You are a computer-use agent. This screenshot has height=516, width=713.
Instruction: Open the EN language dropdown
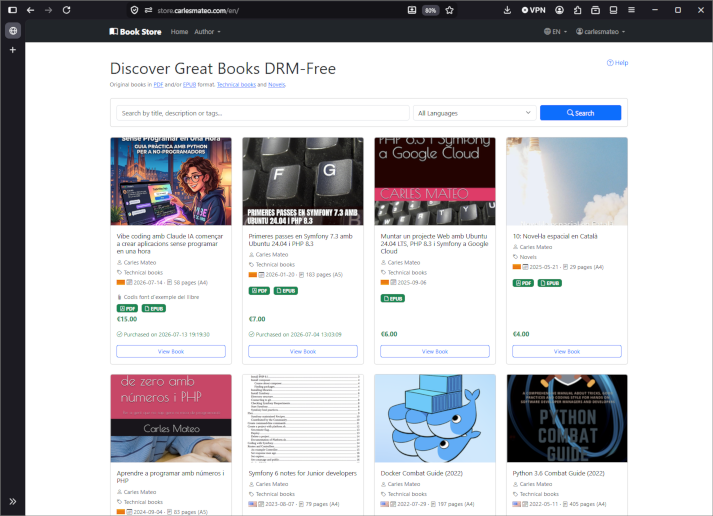[x=555, y=32]
